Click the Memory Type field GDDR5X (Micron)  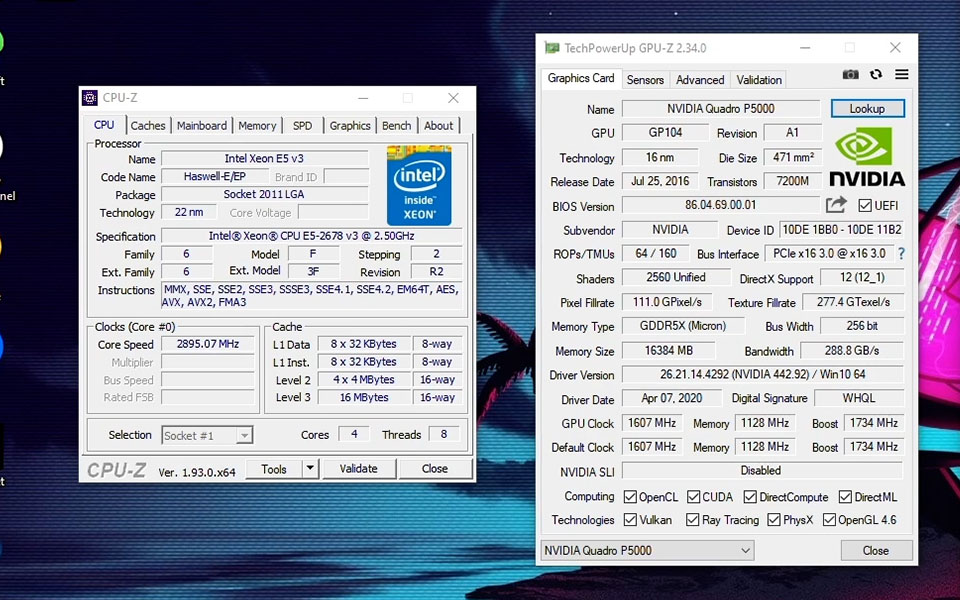click(x=683, y=326)
